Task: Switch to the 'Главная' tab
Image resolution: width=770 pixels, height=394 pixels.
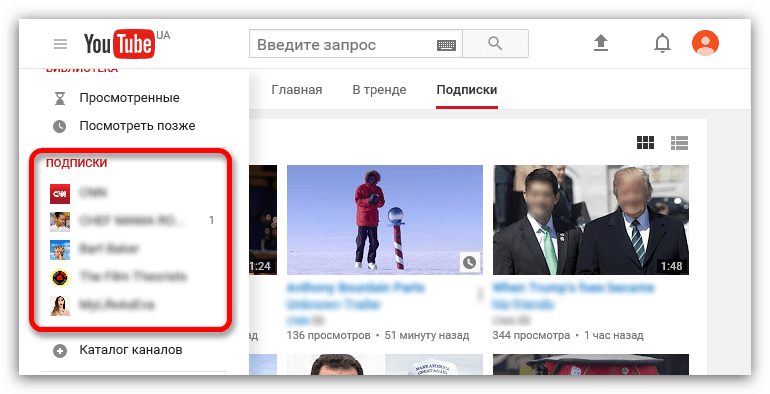Action: 297,90
